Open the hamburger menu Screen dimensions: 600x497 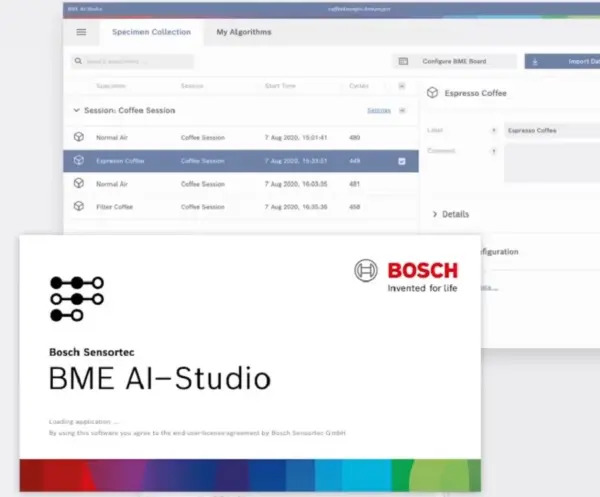81,32
